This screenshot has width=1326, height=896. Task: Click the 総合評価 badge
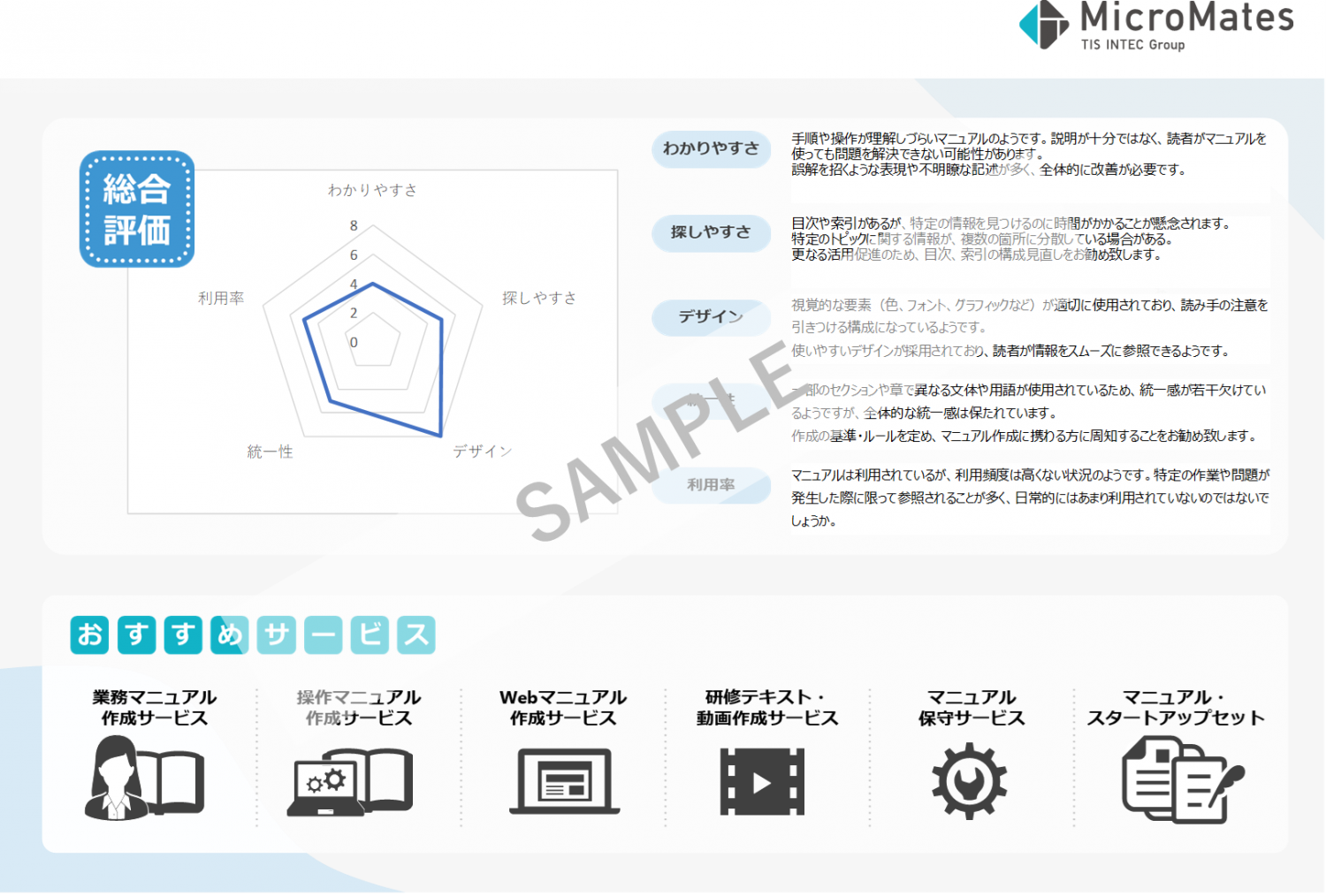137,209
